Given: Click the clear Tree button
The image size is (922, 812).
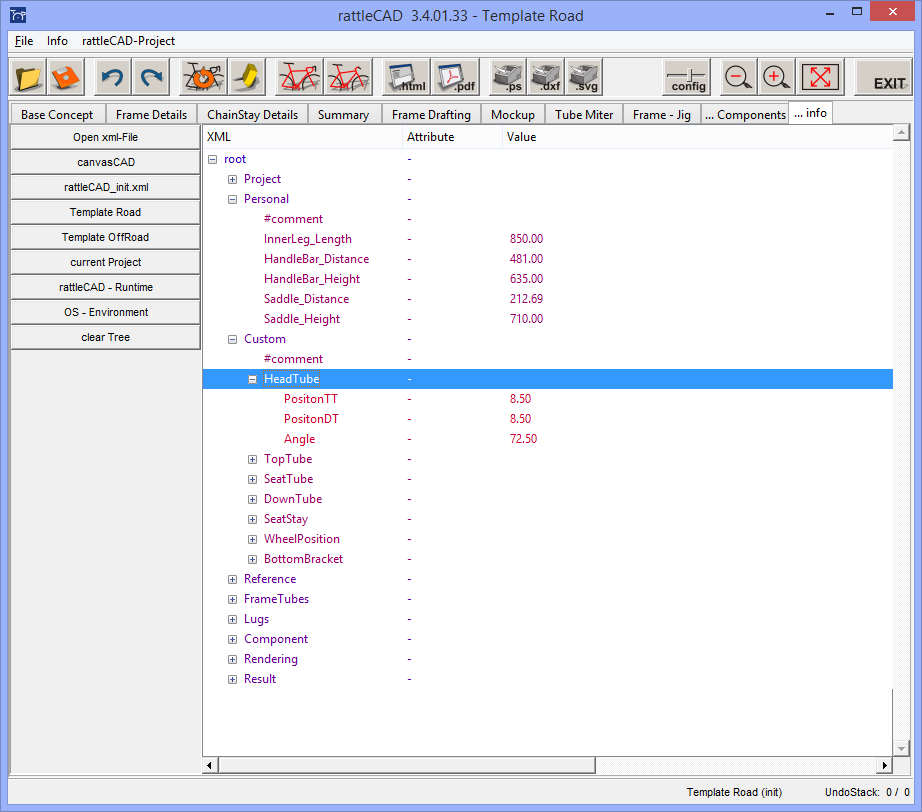Looking at the screenshot, I should click(105, 337).
